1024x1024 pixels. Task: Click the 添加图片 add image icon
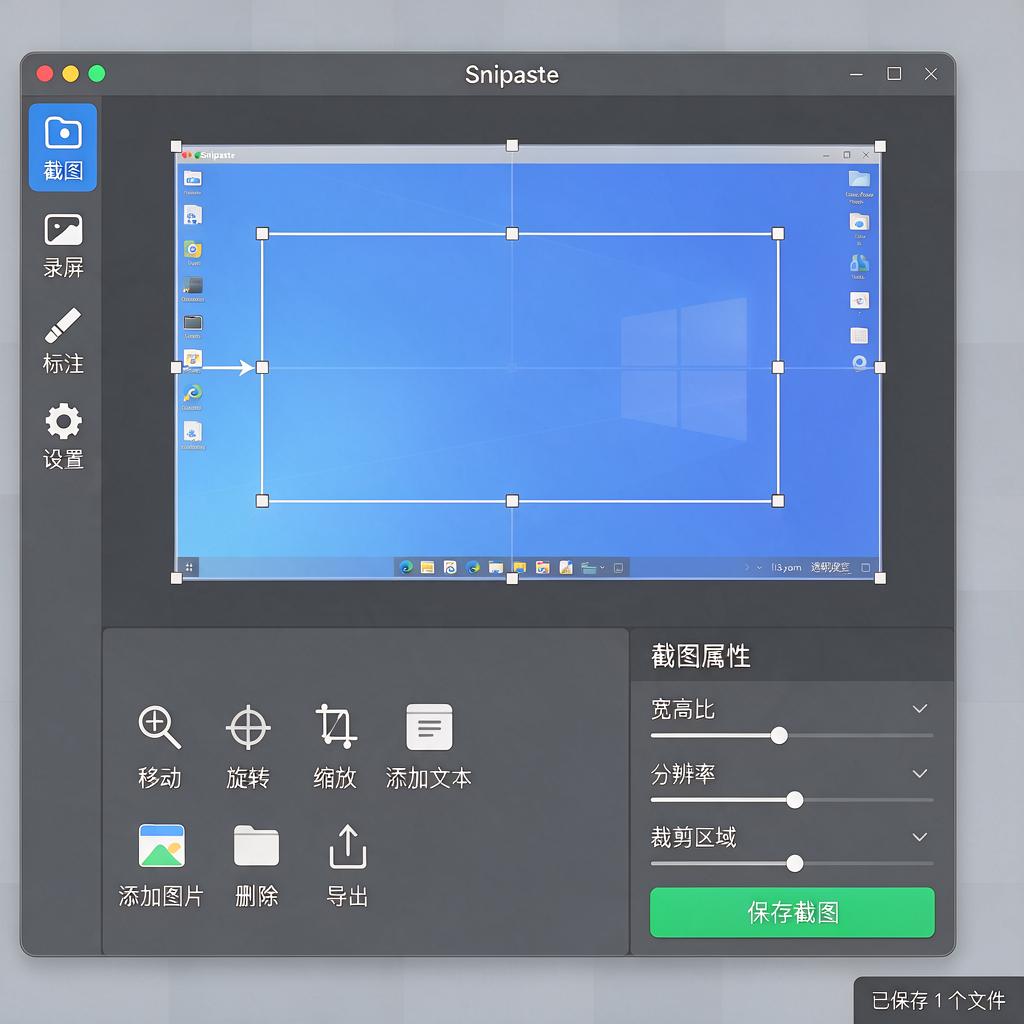(161, 846)
